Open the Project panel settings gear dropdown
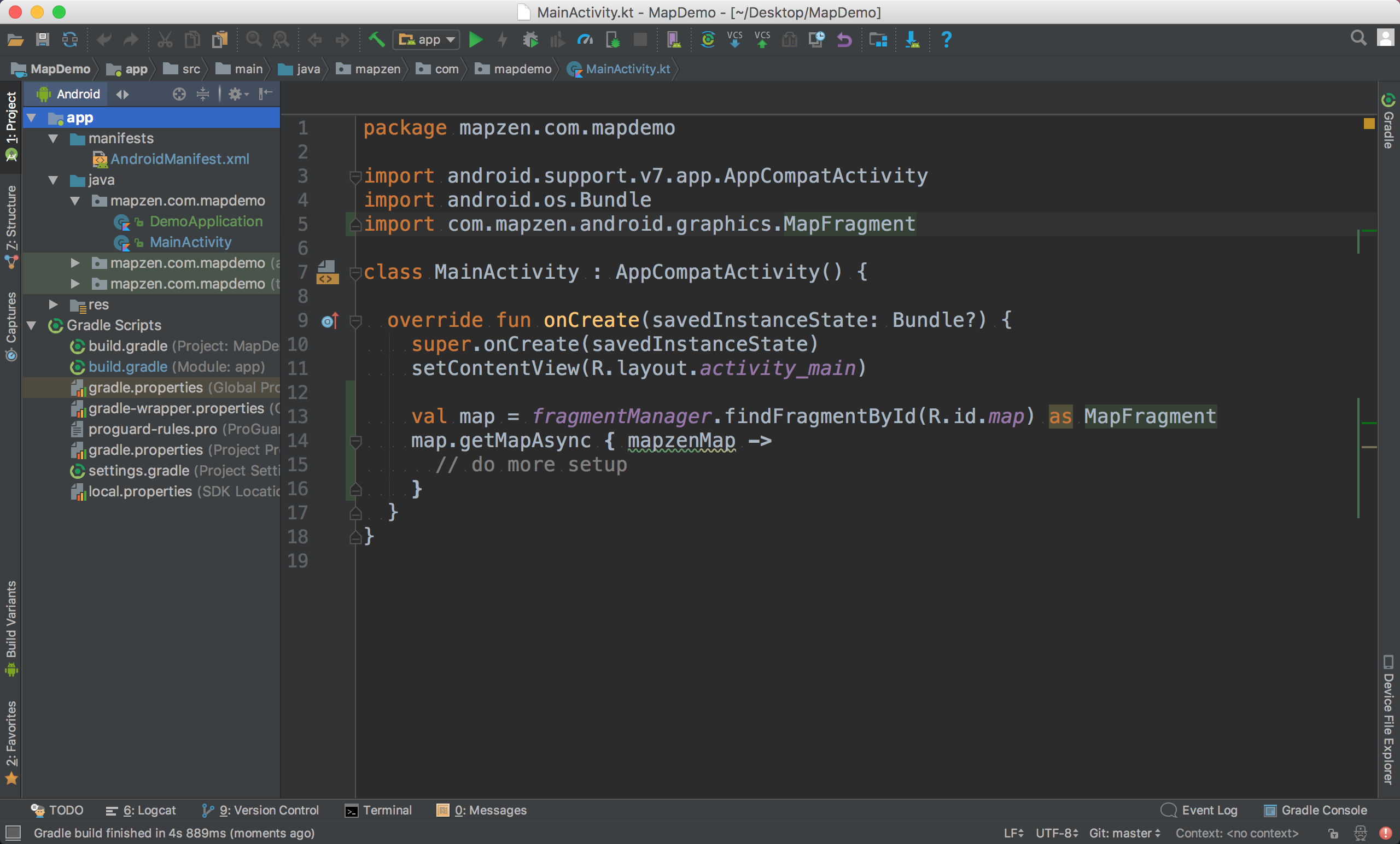1400x844 pixels. [x=238, y=93]
